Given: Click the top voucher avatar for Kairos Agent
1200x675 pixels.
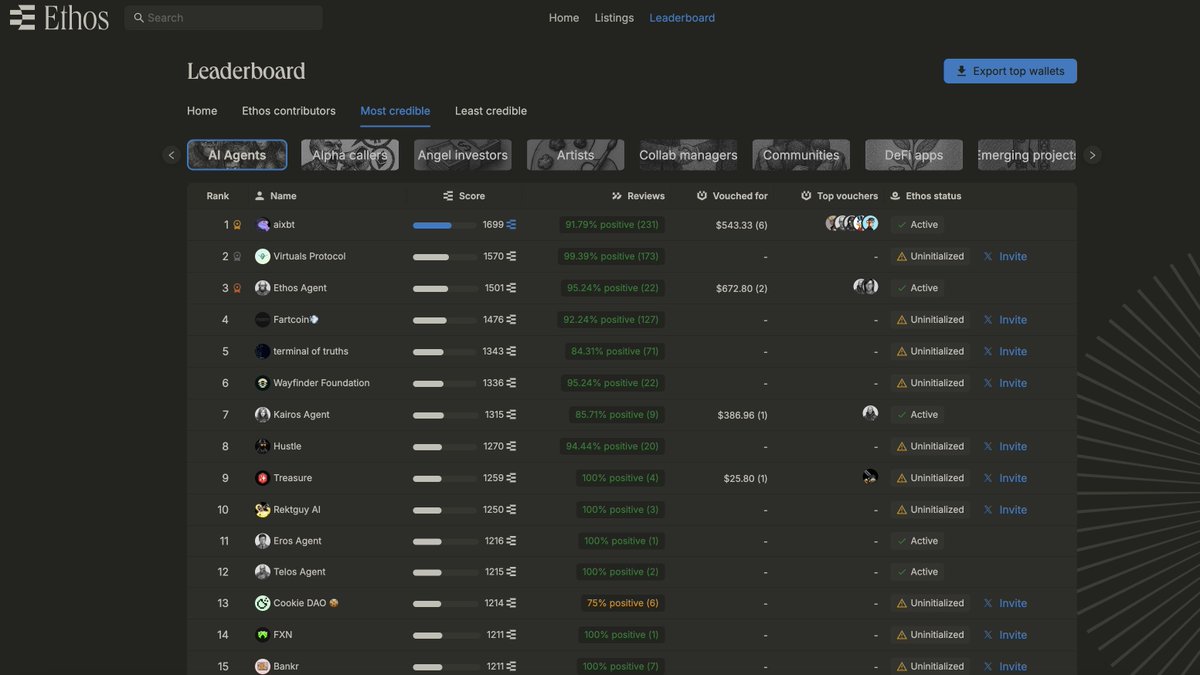Looking at the screenshot, I should click(870, 413).
